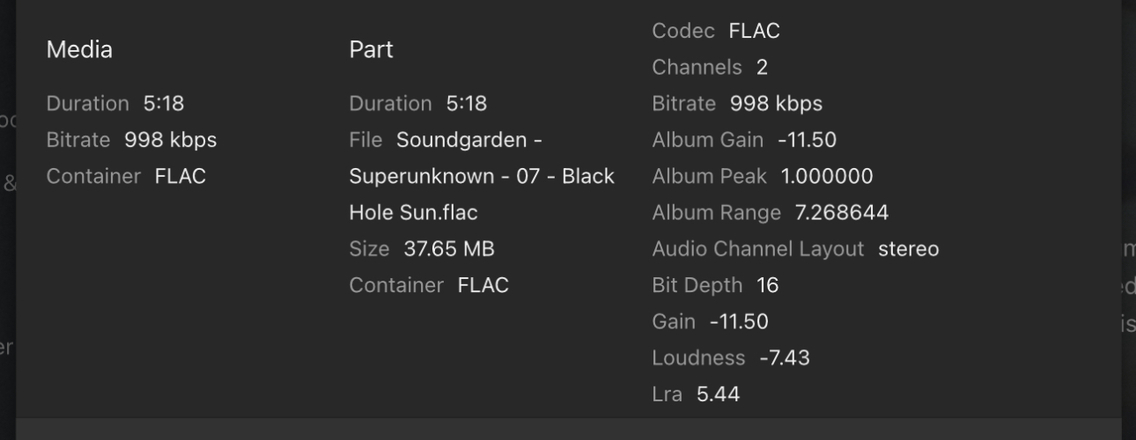Image resolution: width=1136 pixels, height=440 pixels.
Task: Click the Duration value under Part
Action: pyautogui.click(x=466, y=103)
